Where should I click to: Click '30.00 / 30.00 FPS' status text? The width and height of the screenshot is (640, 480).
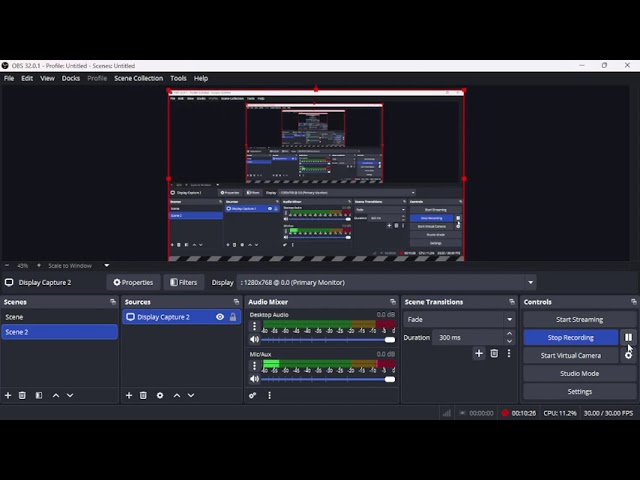pyautogui.click(x=608, y=413)
